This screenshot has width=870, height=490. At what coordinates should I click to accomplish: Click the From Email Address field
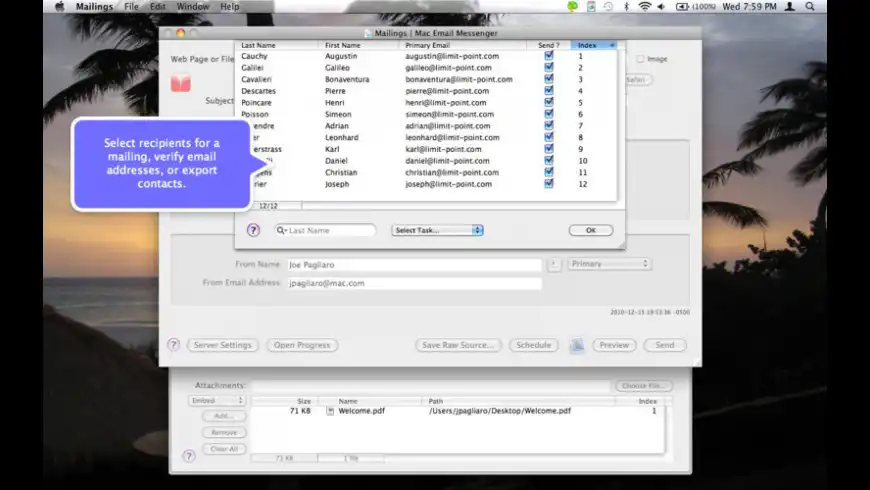(x=414, y=283)
